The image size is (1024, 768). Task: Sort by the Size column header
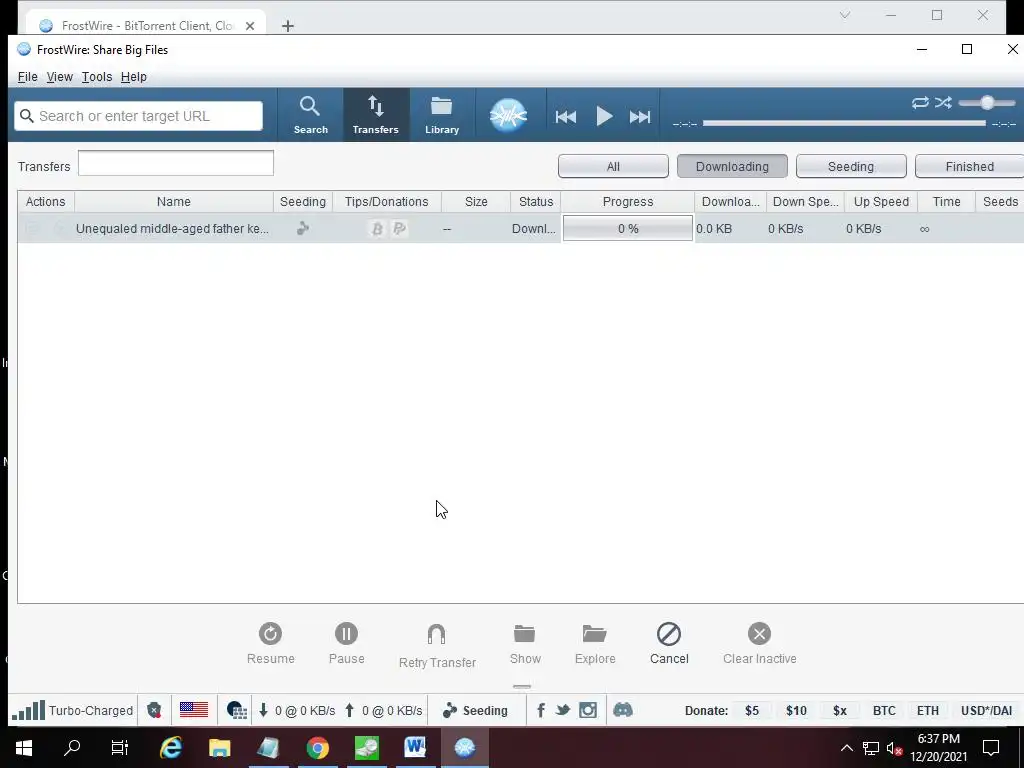pyautogui.click(x=476, y=202)
